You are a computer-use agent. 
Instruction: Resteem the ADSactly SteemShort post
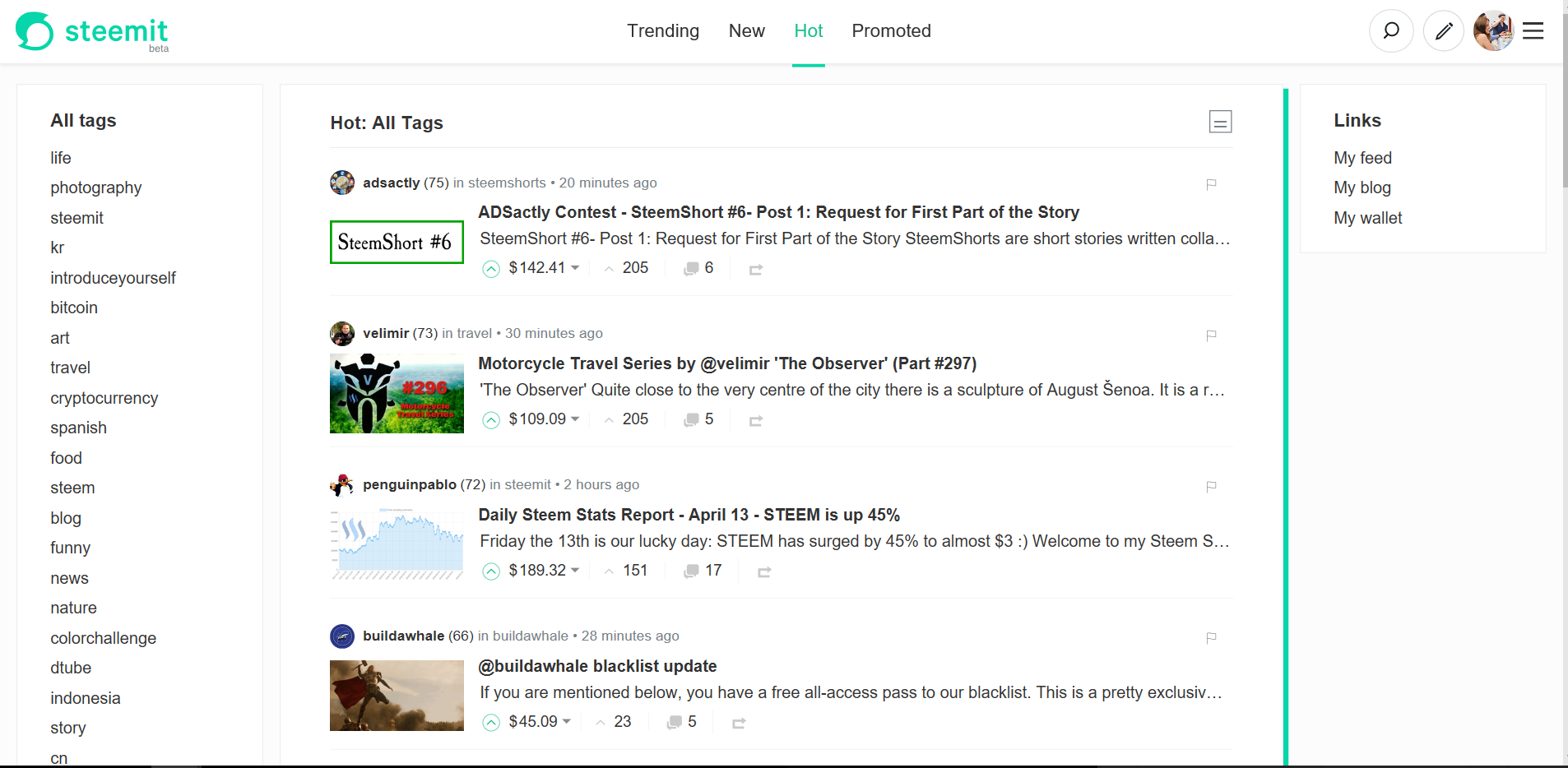pos(756,270)
